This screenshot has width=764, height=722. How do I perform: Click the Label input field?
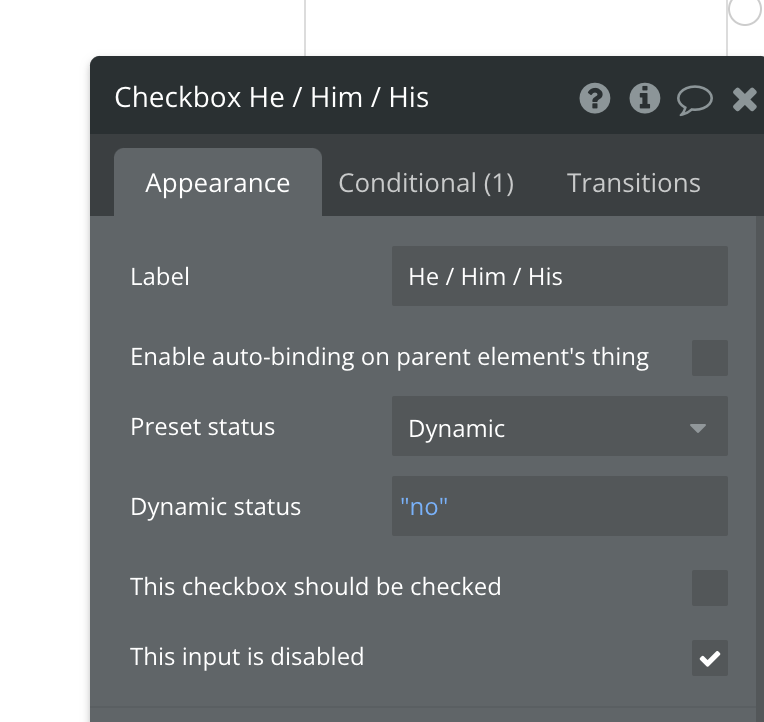(x=560, y=277)
